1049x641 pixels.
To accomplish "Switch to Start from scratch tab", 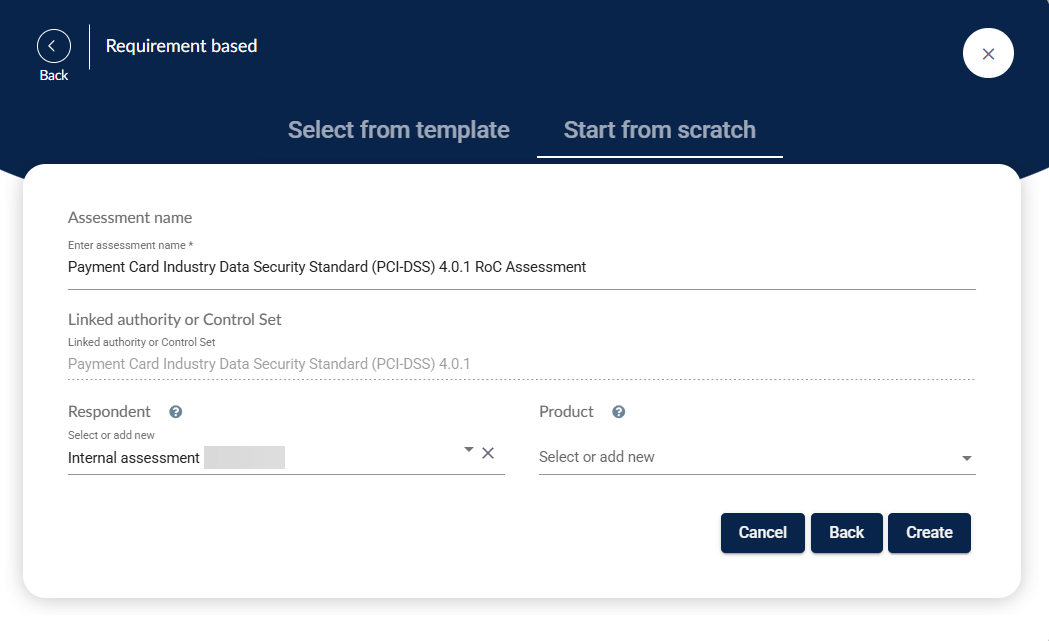I will (x=660, y=130).
